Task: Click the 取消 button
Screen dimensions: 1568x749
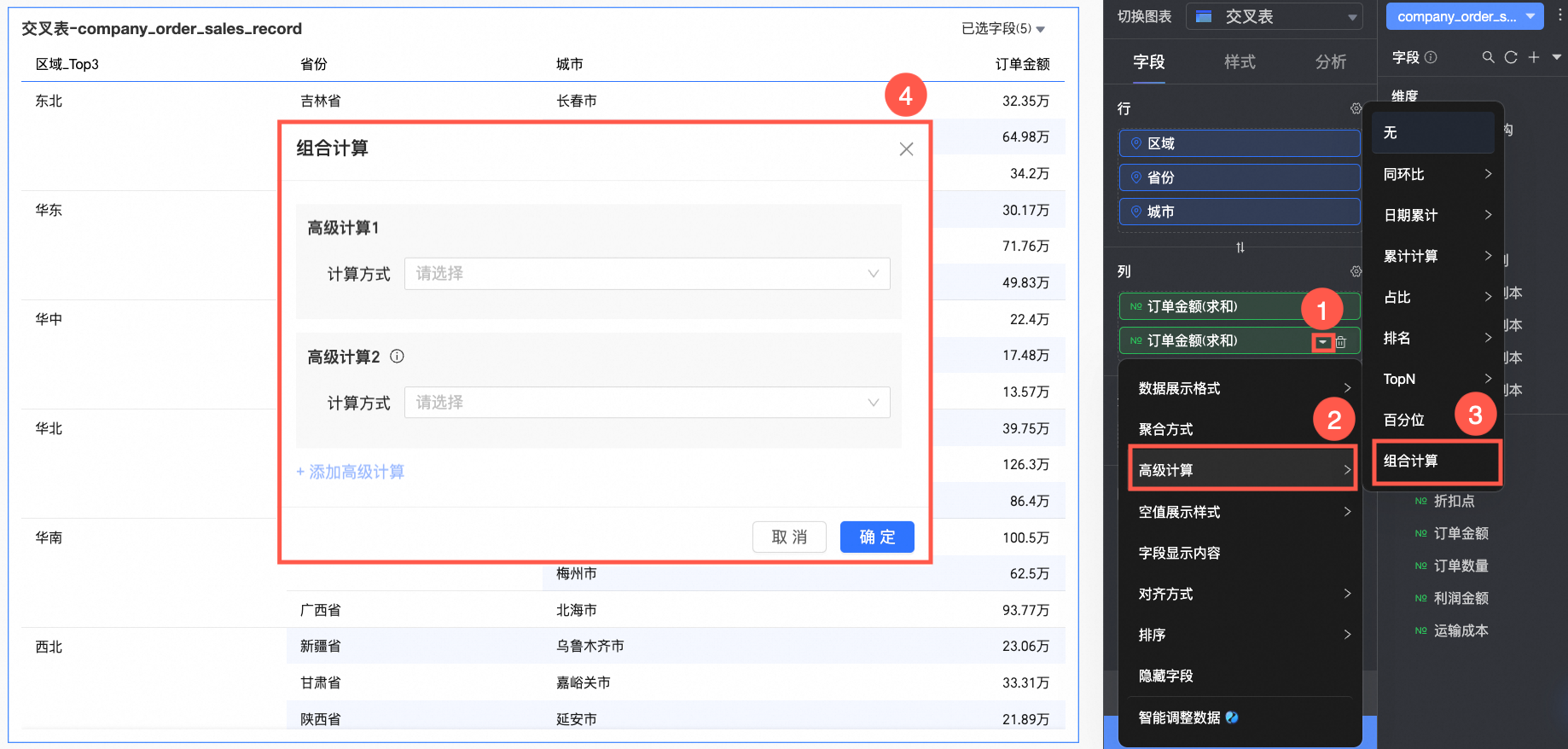Action: point(789,537)
